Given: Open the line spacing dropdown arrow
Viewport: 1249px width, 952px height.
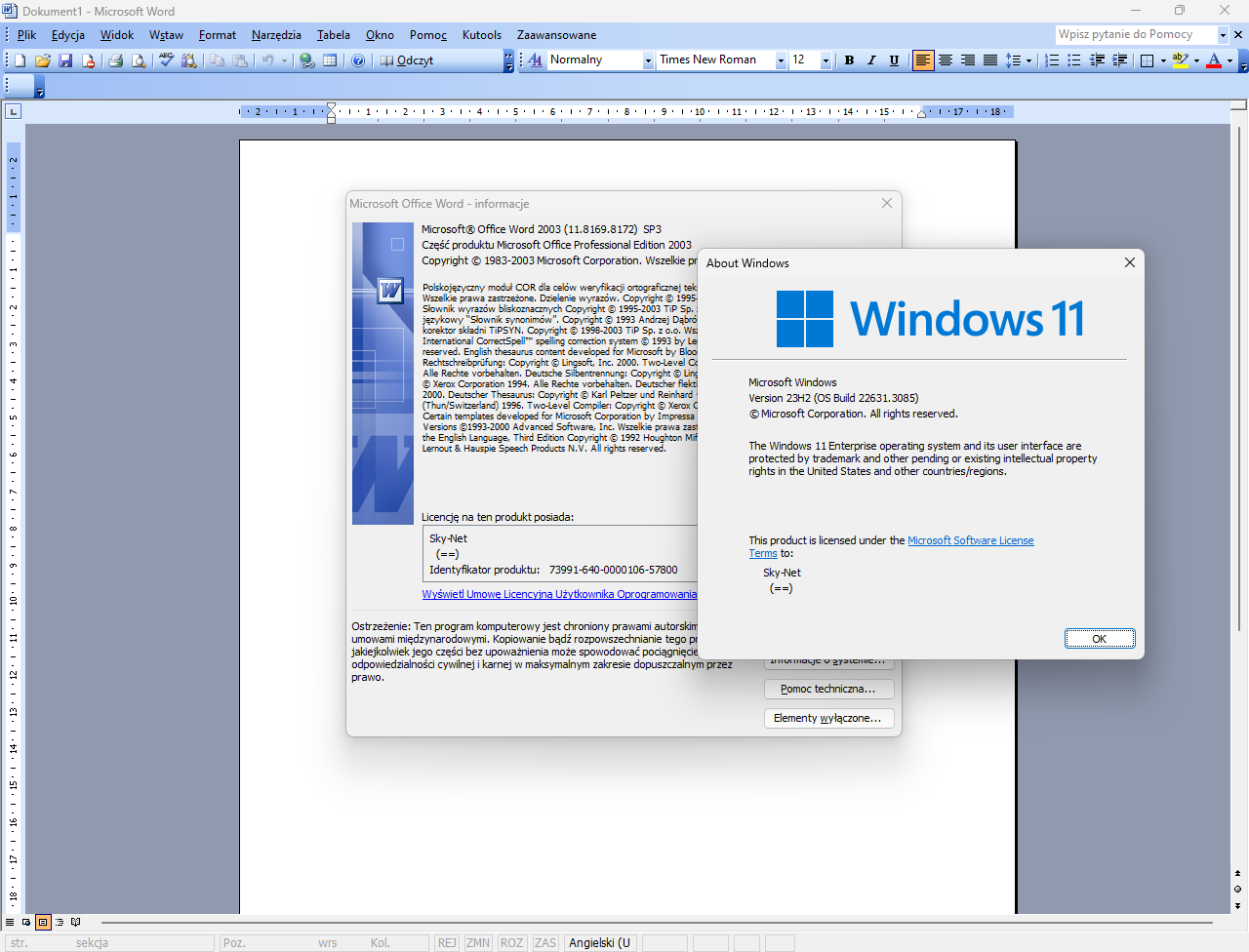Looking at the screenshot, I should coord(1028,60).
